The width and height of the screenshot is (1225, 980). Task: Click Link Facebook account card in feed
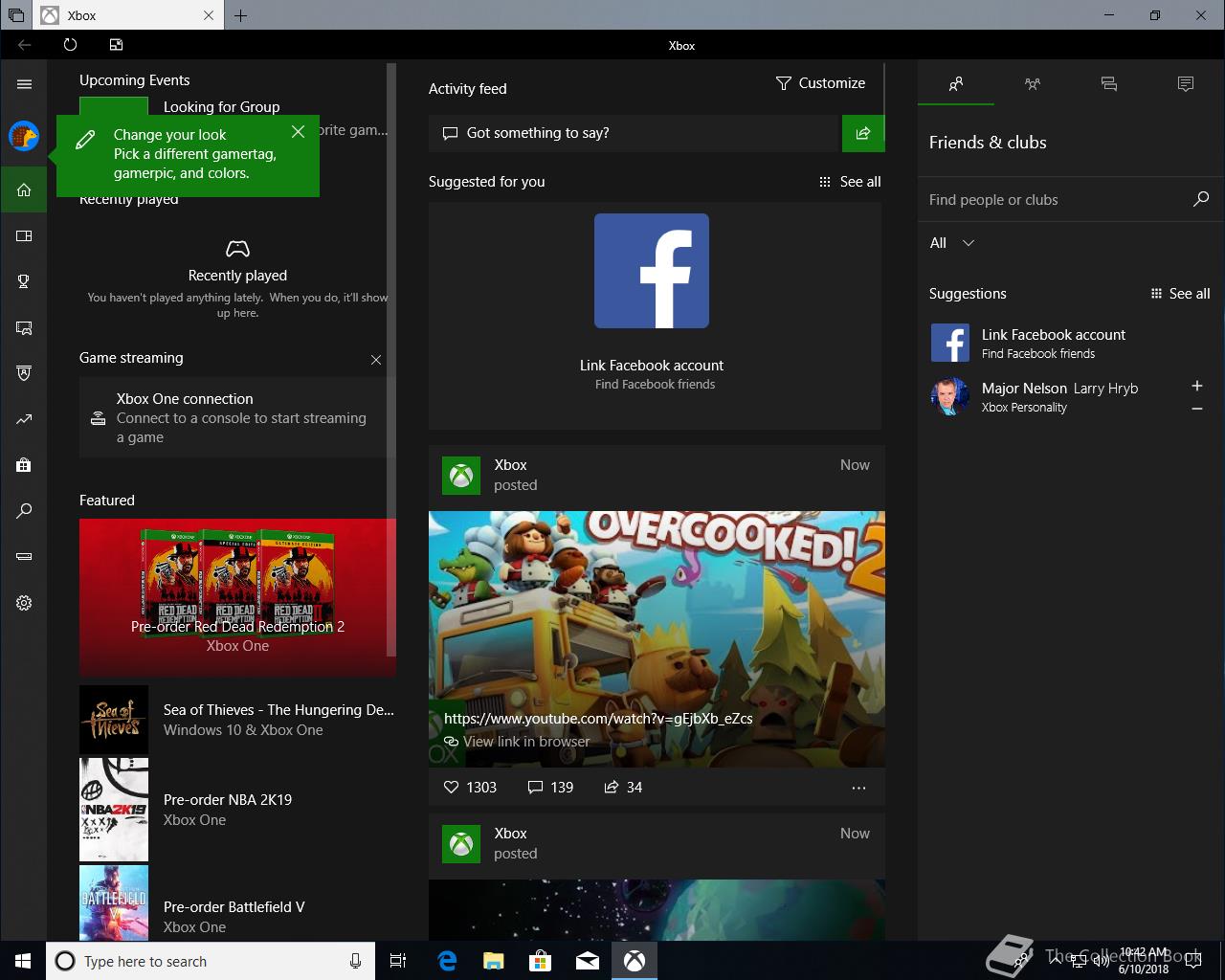655,316
